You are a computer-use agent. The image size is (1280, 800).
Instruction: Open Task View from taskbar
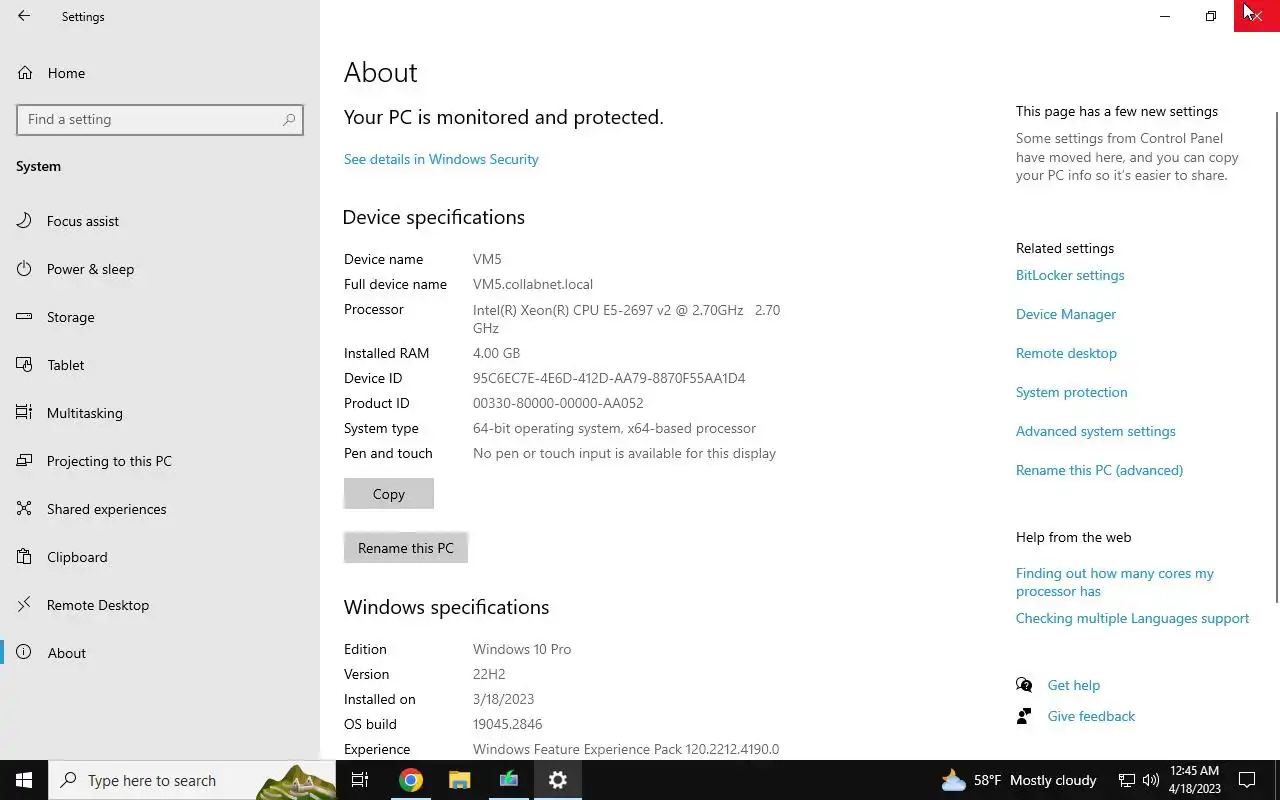[360, 780]
